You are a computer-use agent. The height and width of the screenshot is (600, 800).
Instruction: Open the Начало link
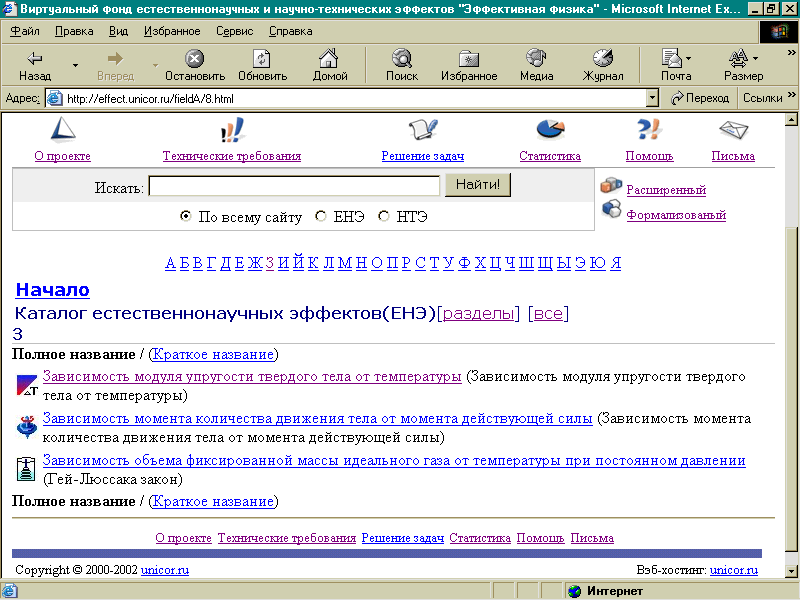point(53,290)
